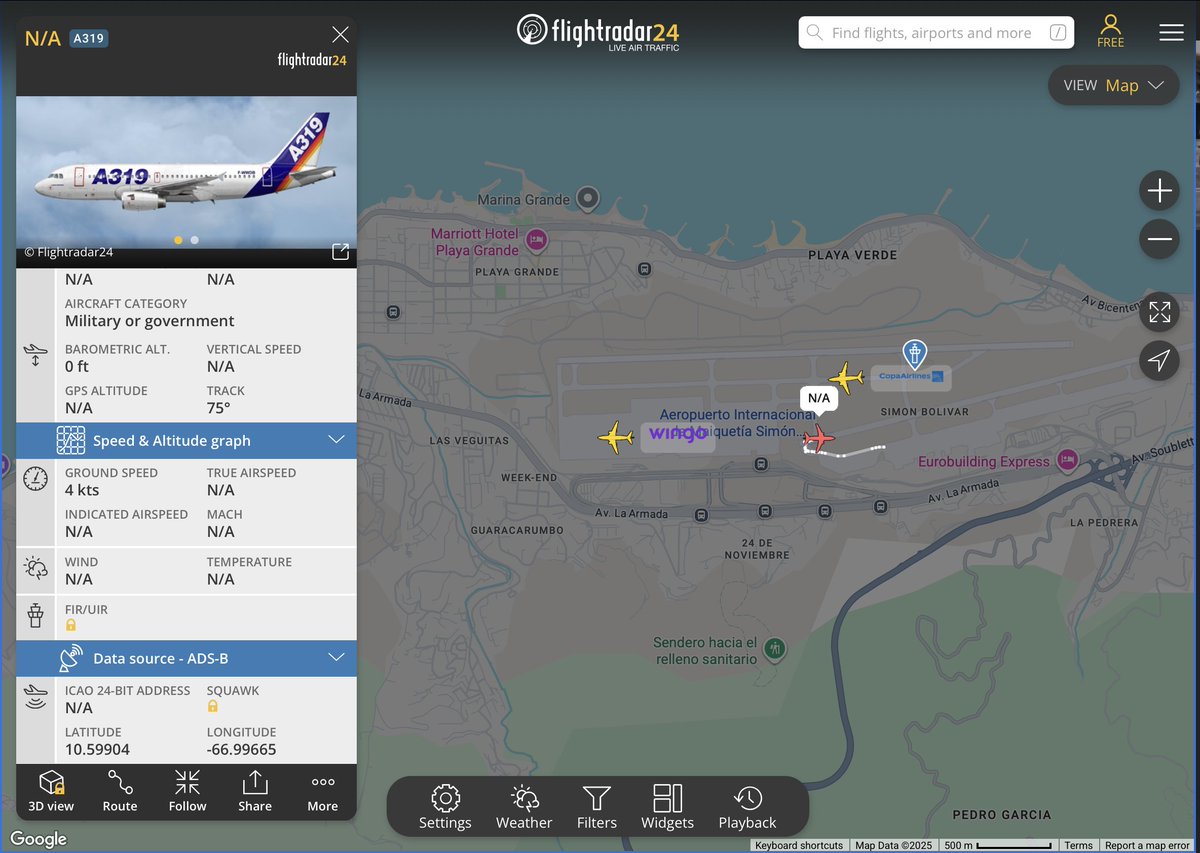Image resolution: width=1200 pixels, height=853 pixels.
Task: Open the Route display for this flight
Action: click(x=119, y=791)
